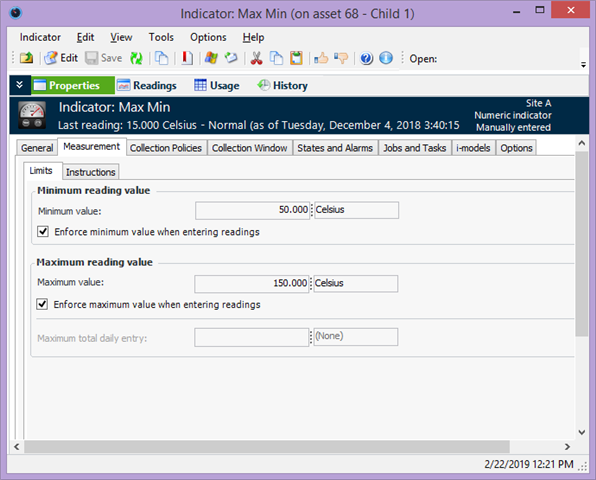Expand the toolbar overflow arrow
This screenshot has width=596, height=480.
pos(583,65)
